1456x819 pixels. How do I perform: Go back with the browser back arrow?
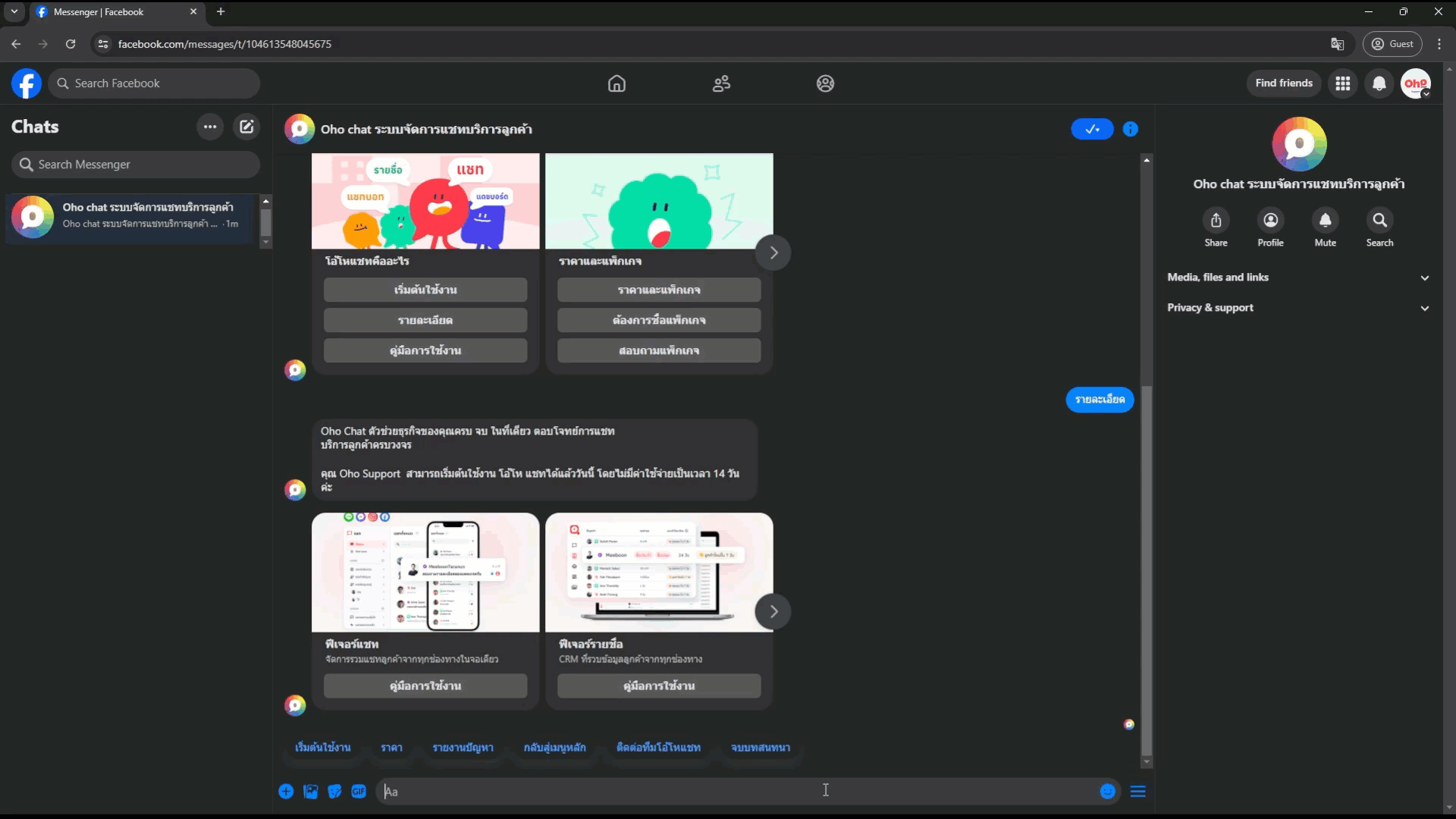(16, 44)
